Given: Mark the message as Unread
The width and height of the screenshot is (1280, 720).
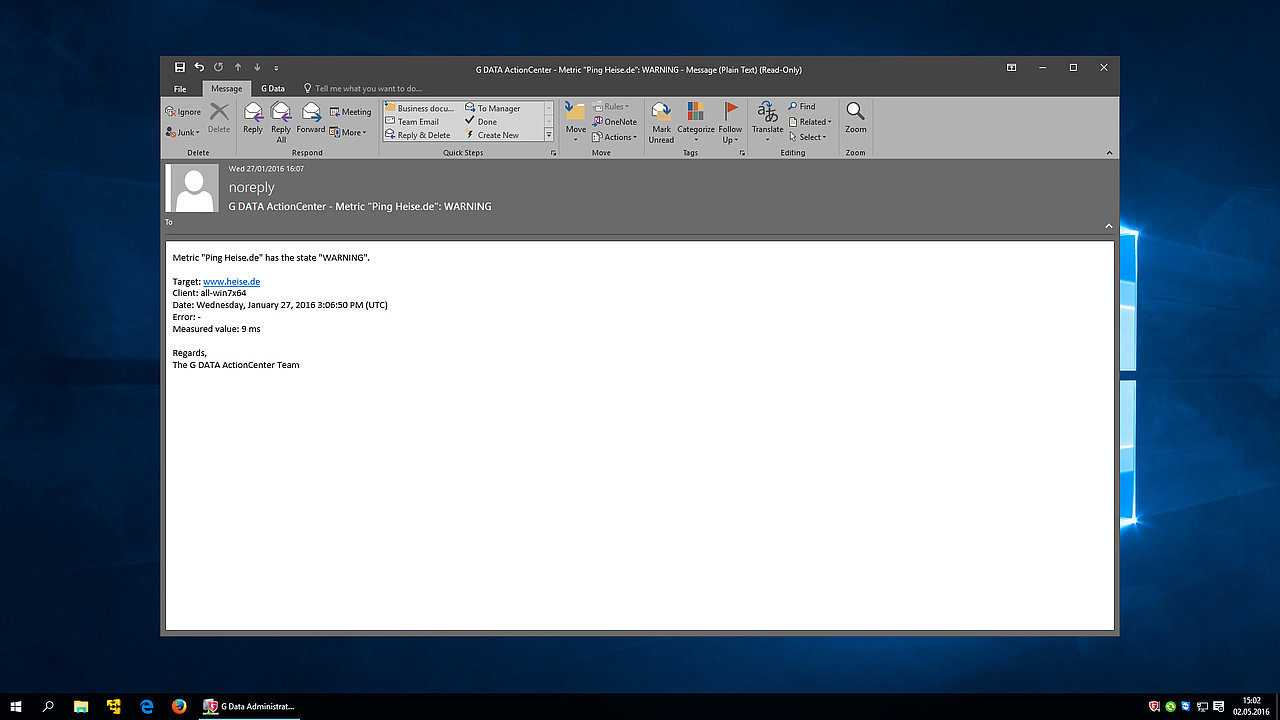Looking at the screenshot, I should point(661,120).
